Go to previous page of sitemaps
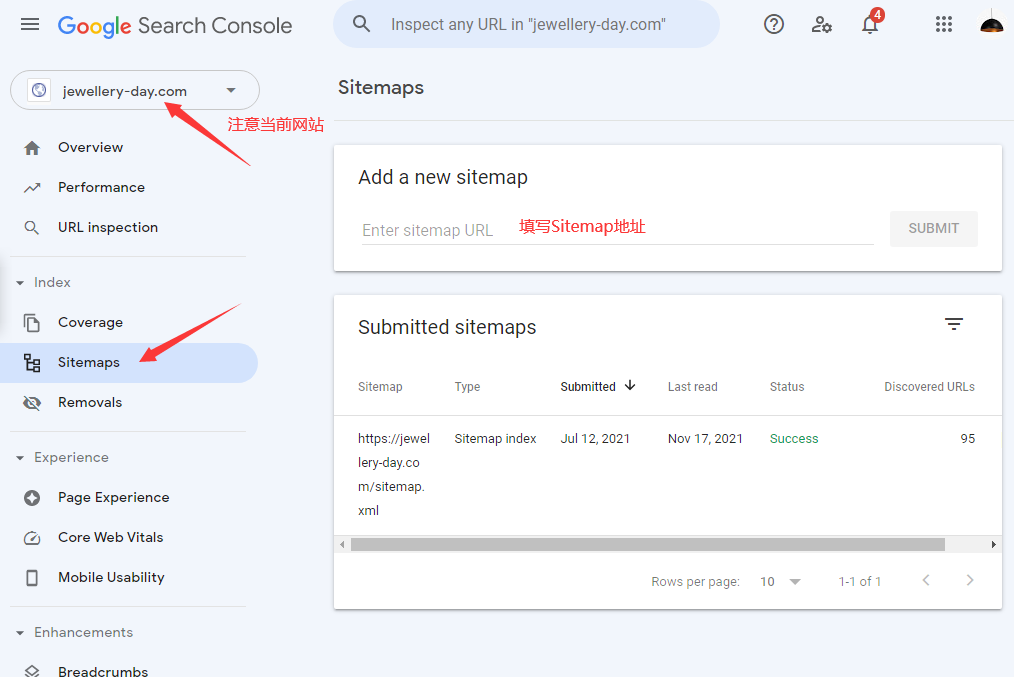This screenshot has width=1014, height=677. click(926, 580)
